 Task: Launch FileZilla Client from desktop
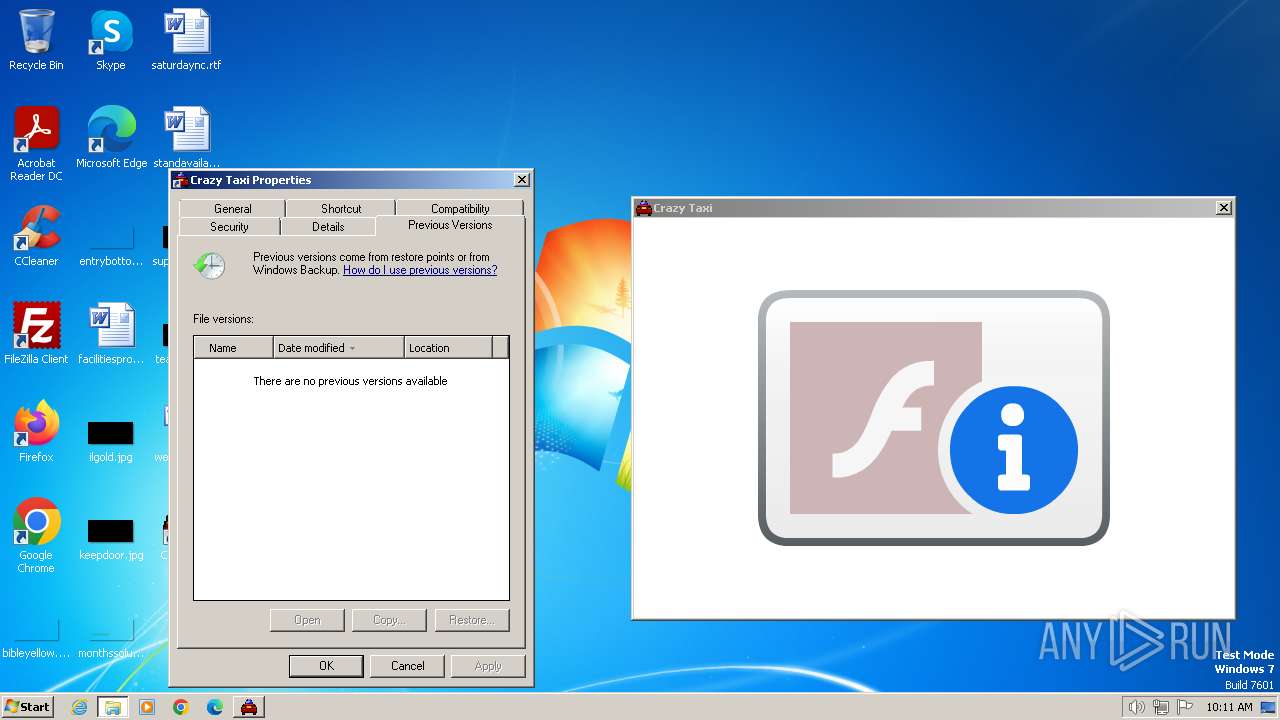point(36,334)
